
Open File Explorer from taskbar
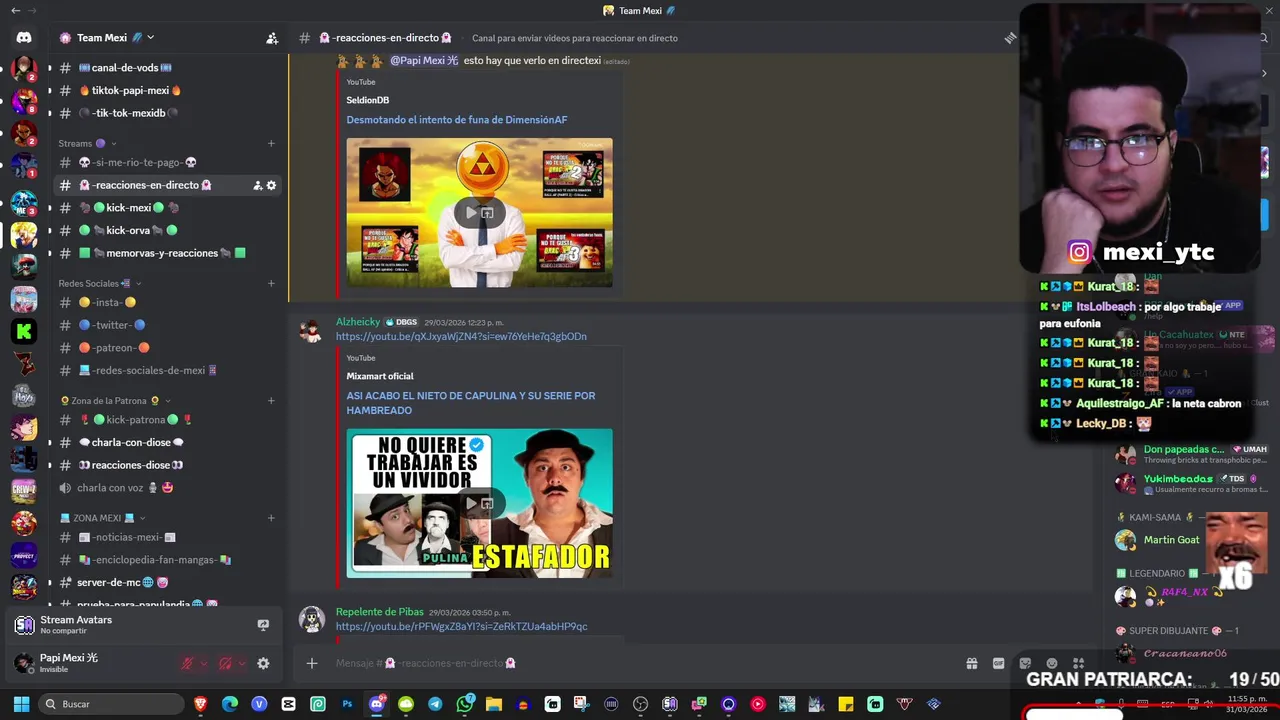(493, 704)
